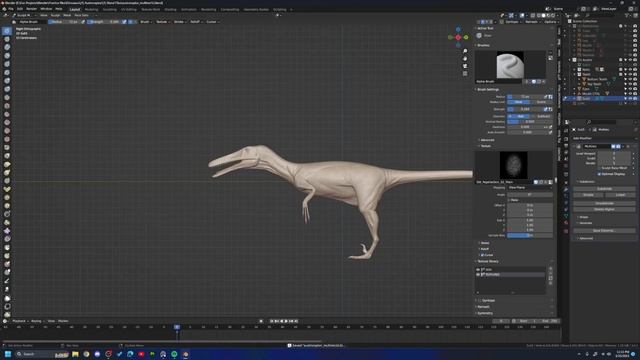Open Spotify from the taskbar
This screenshot has height=360, width=640.
pos(174,354)
